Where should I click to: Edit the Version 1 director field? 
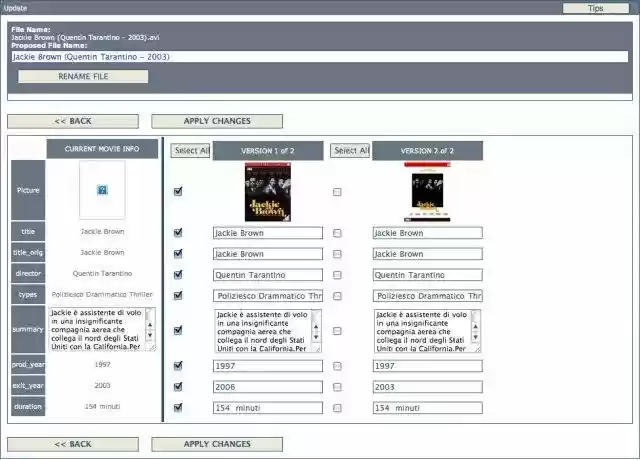pos(268,275)
